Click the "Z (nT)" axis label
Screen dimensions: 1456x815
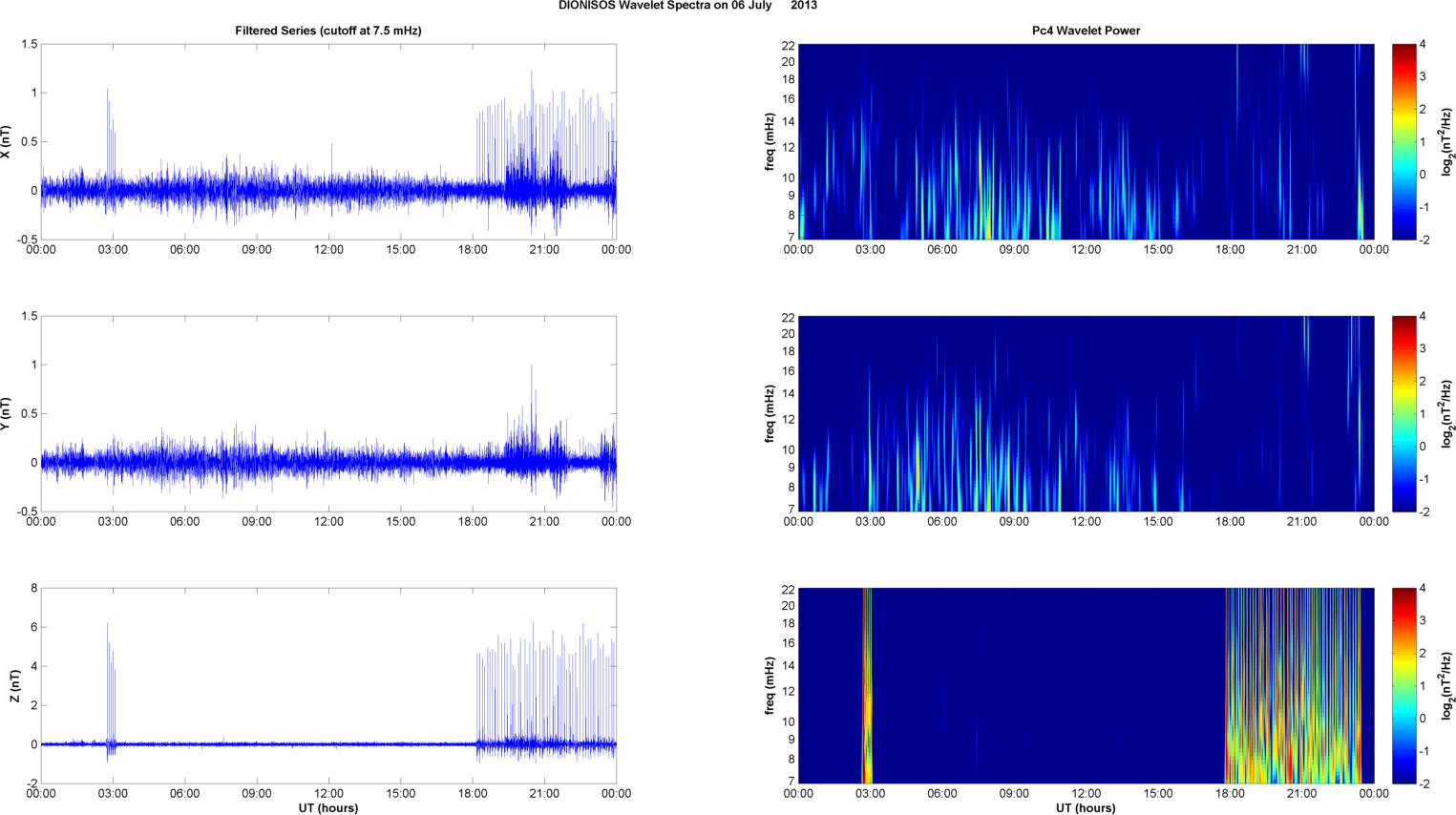[14, 686]
